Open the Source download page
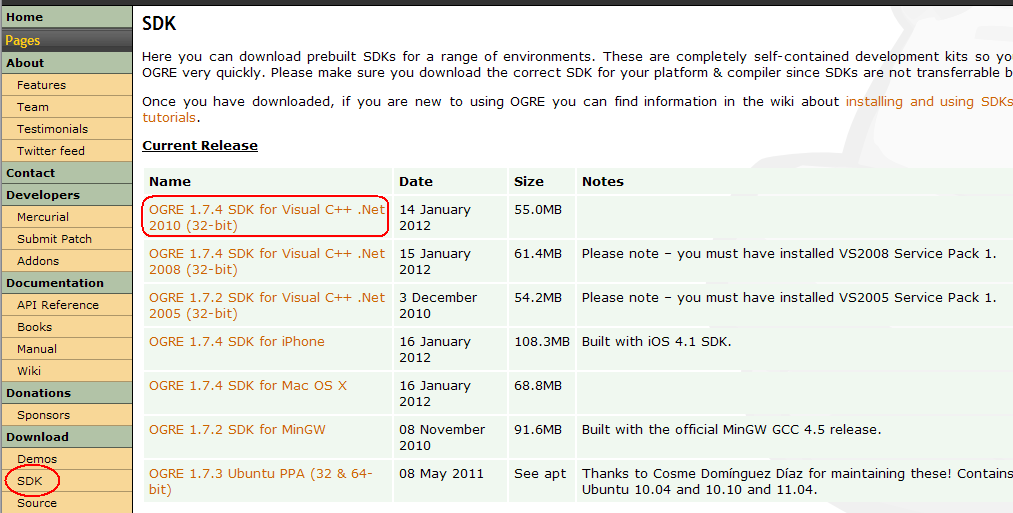 point(67,503)
